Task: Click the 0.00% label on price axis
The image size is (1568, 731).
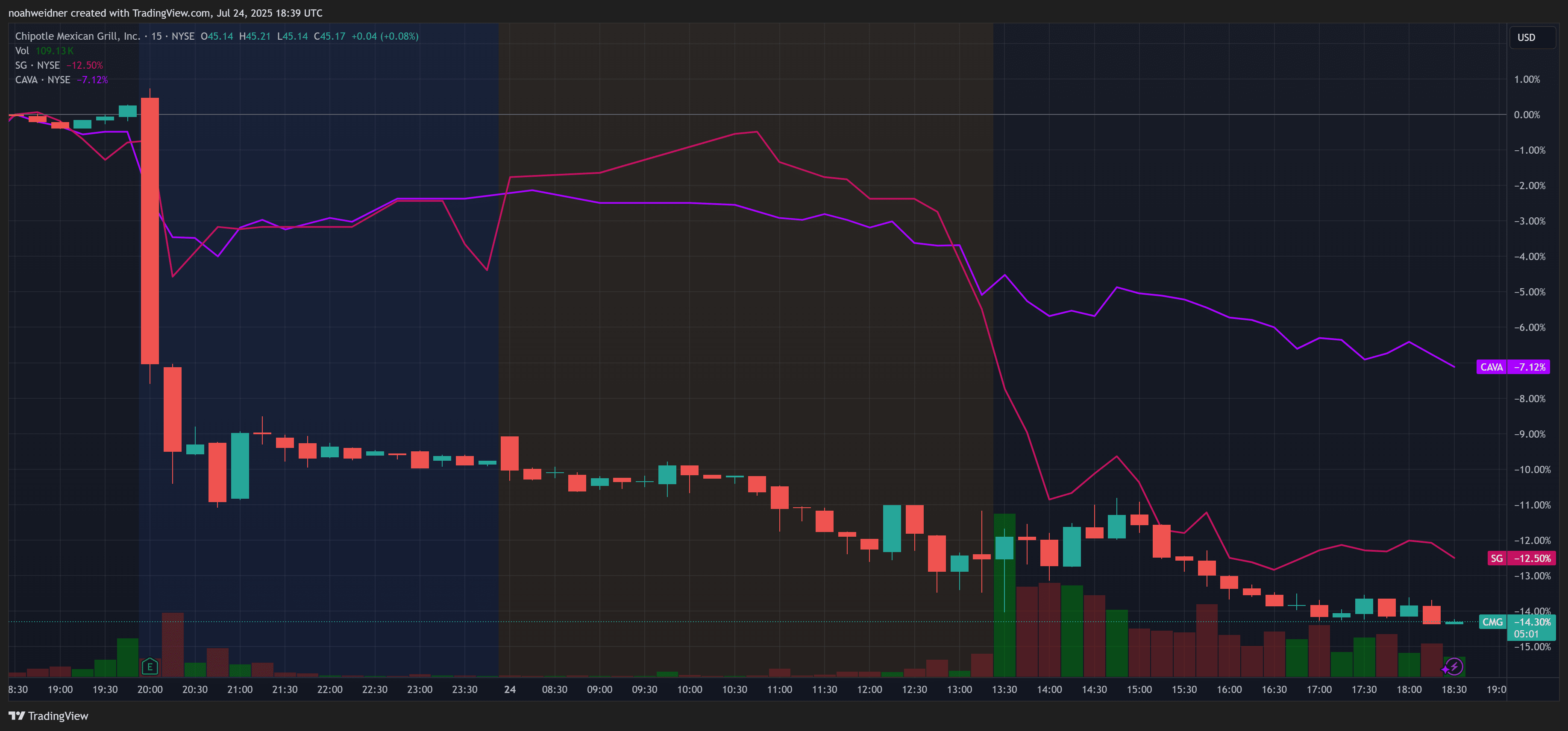Action: 1527,114
